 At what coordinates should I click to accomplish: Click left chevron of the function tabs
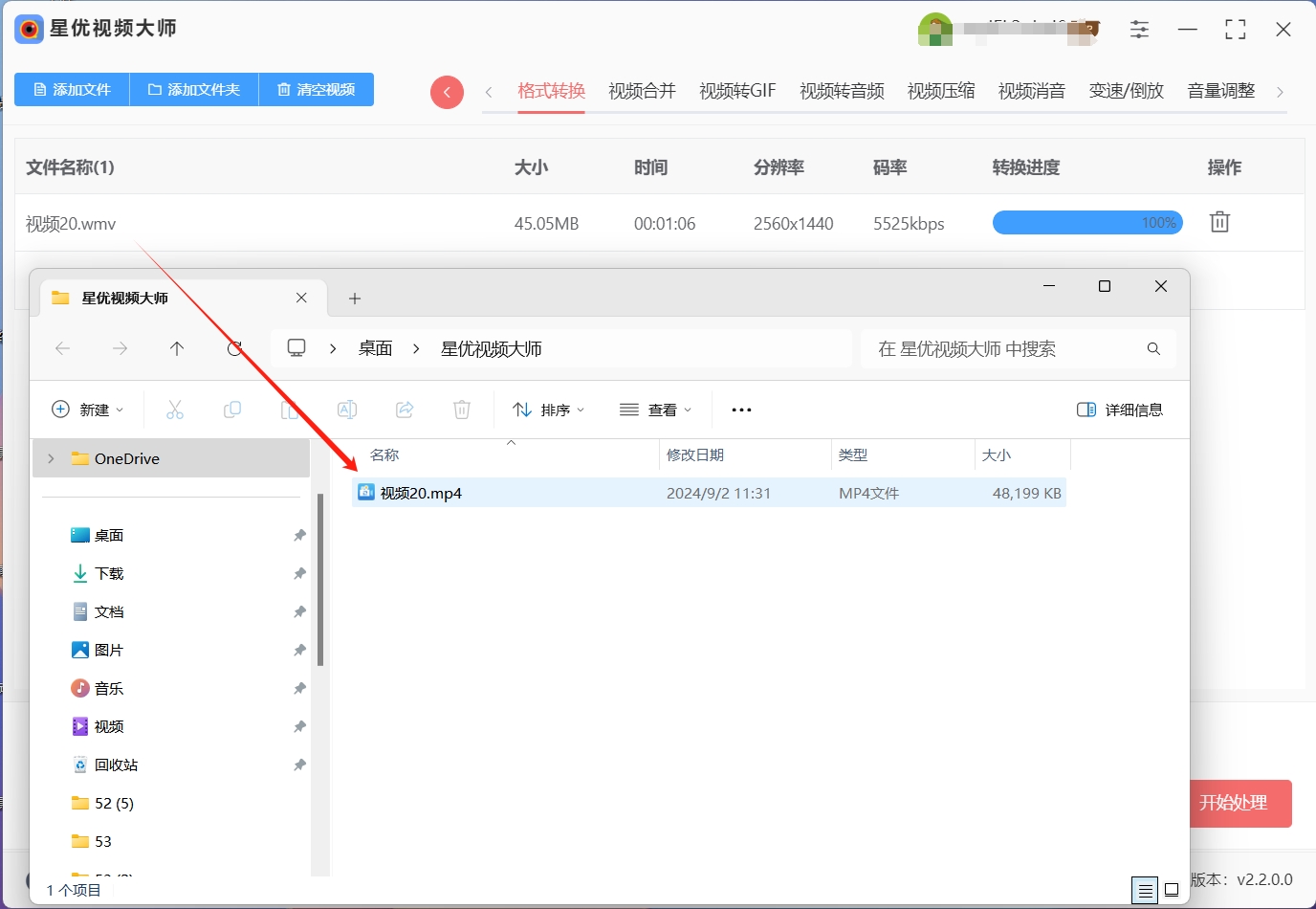click(489, 92)
